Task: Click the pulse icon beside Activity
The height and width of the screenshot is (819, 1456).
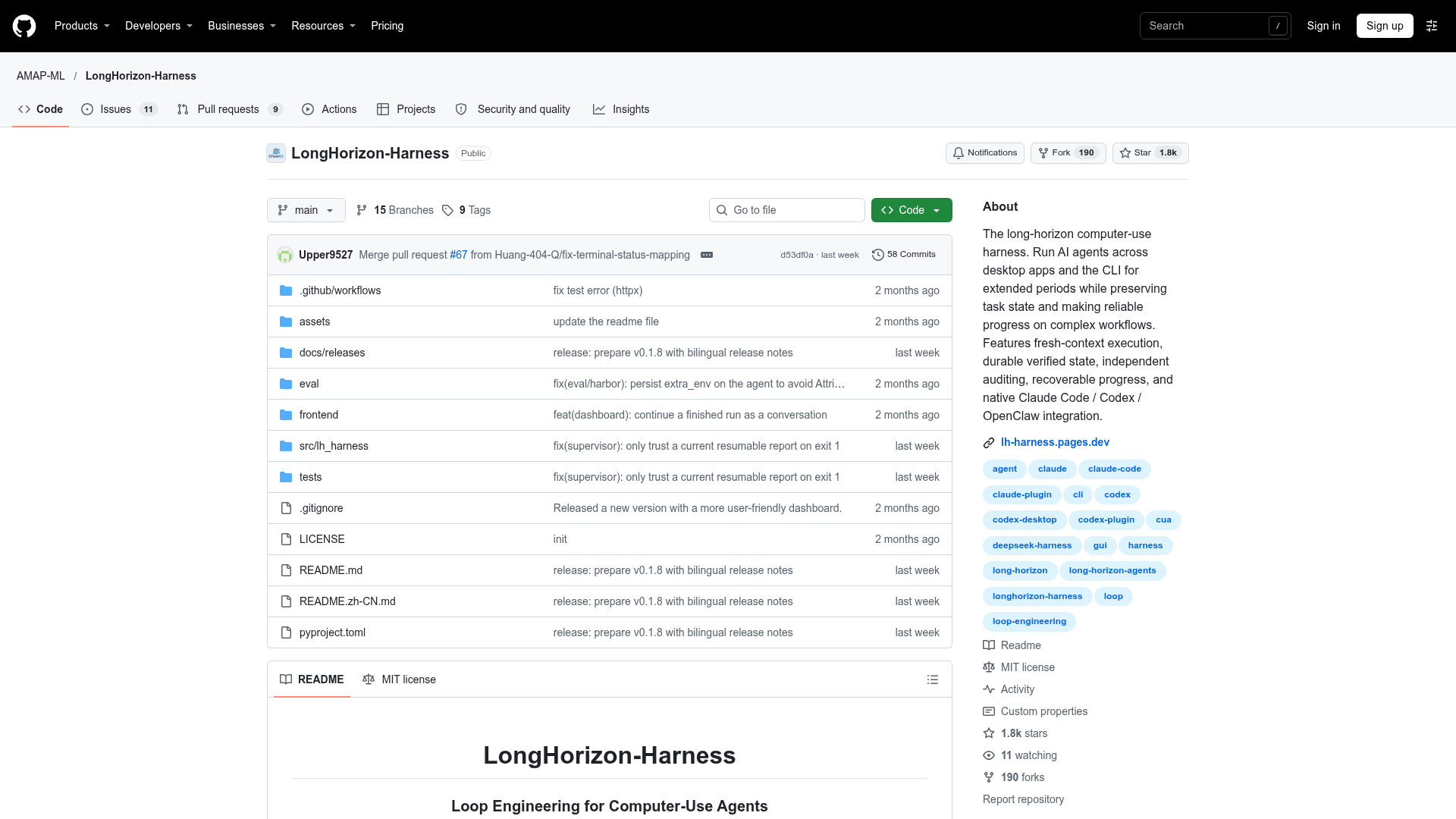Action: coord(989,689)
